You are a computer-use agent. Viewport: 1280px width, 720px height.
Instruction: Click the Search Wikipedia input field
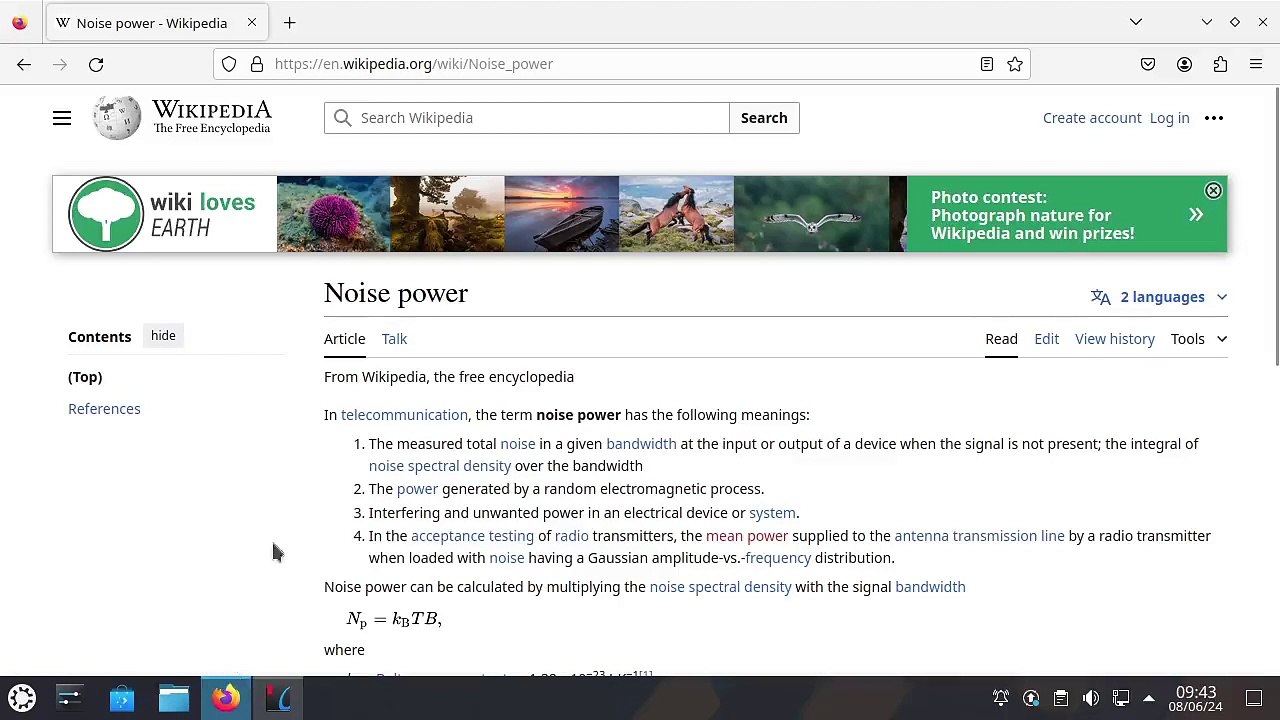point(527,118)
